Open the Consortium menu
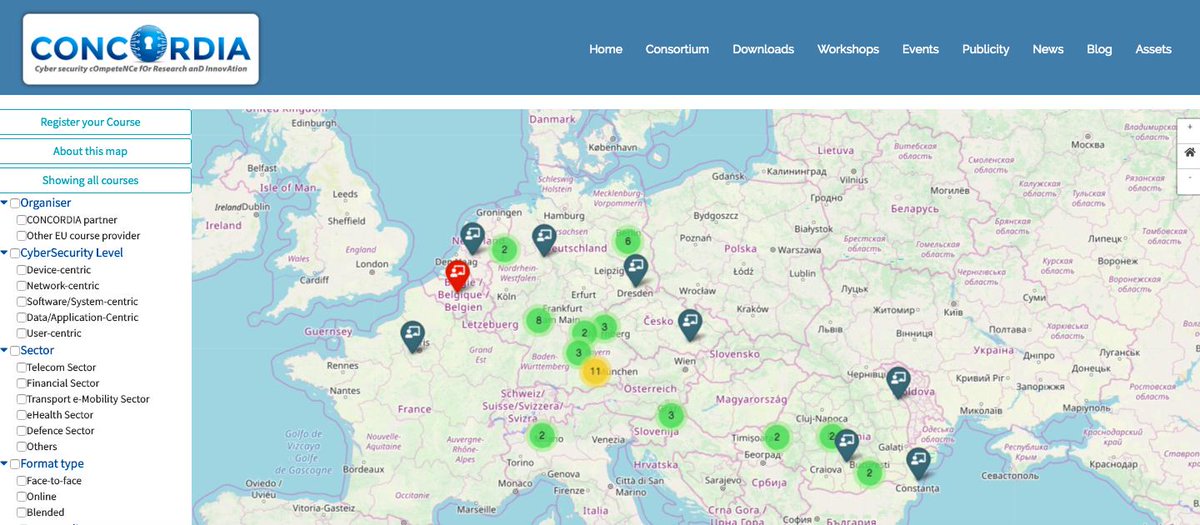Screen dimensions: 1200x525 [x=677, y=49]
